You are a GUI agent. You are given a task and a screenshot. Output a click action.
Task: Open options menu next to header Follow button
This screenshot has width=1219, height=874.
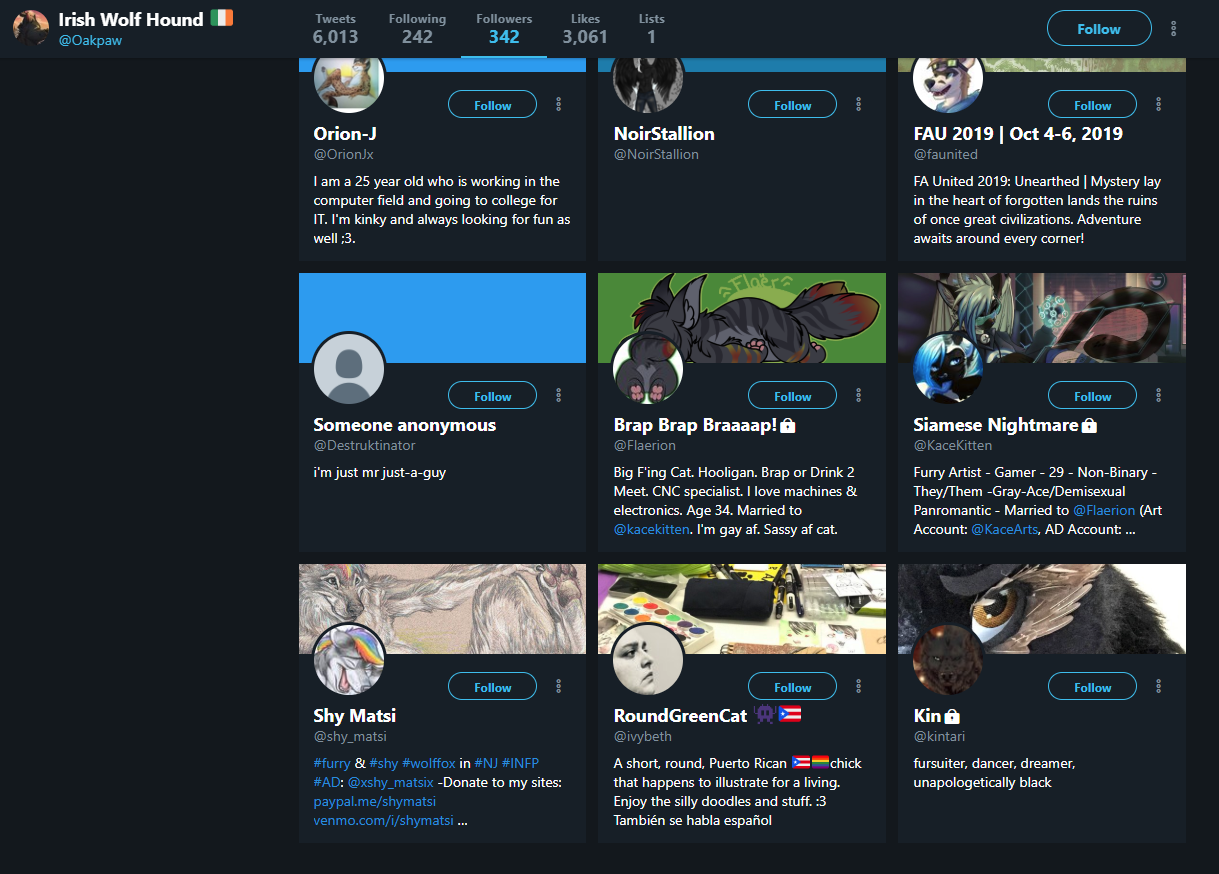1173,29
